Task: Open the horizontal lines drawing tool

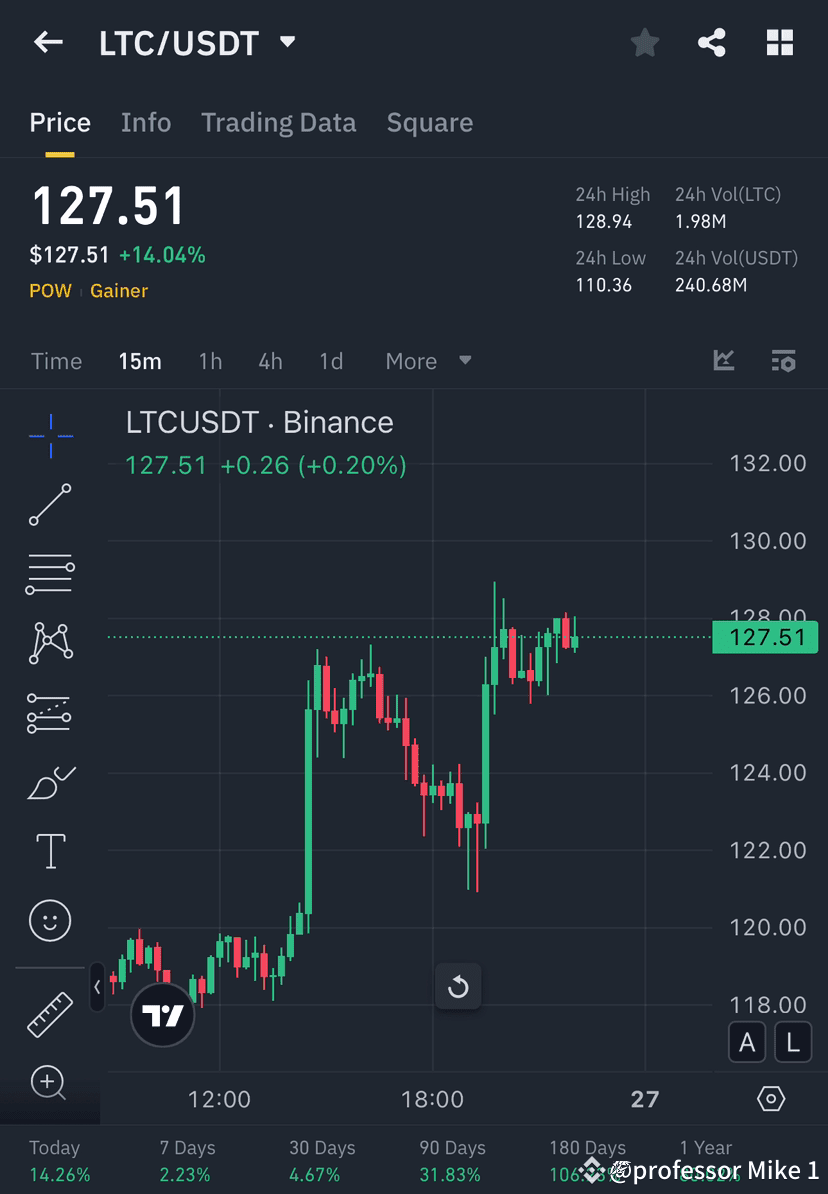Action: click(x=50, y=574)
